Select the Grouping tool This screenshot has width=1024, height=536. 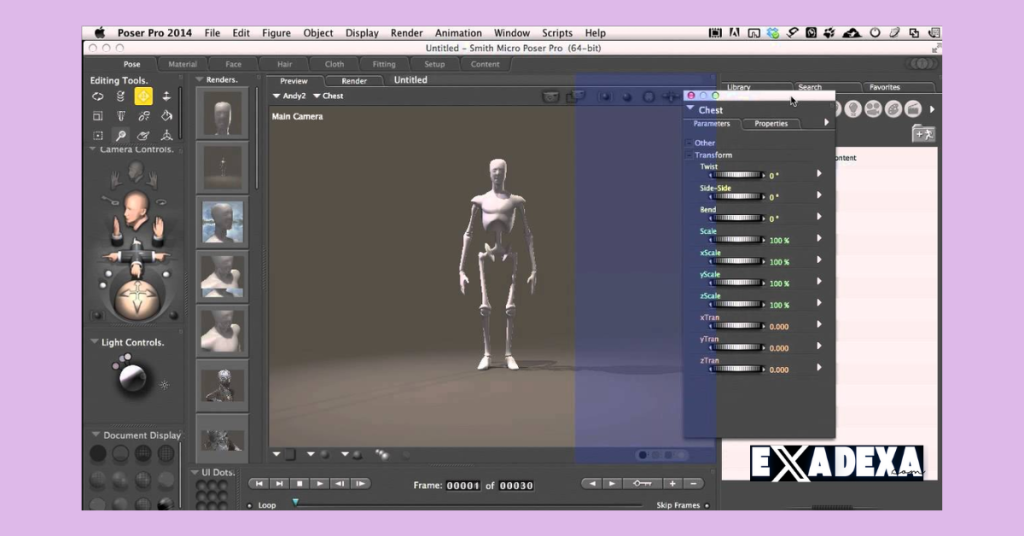98,136
